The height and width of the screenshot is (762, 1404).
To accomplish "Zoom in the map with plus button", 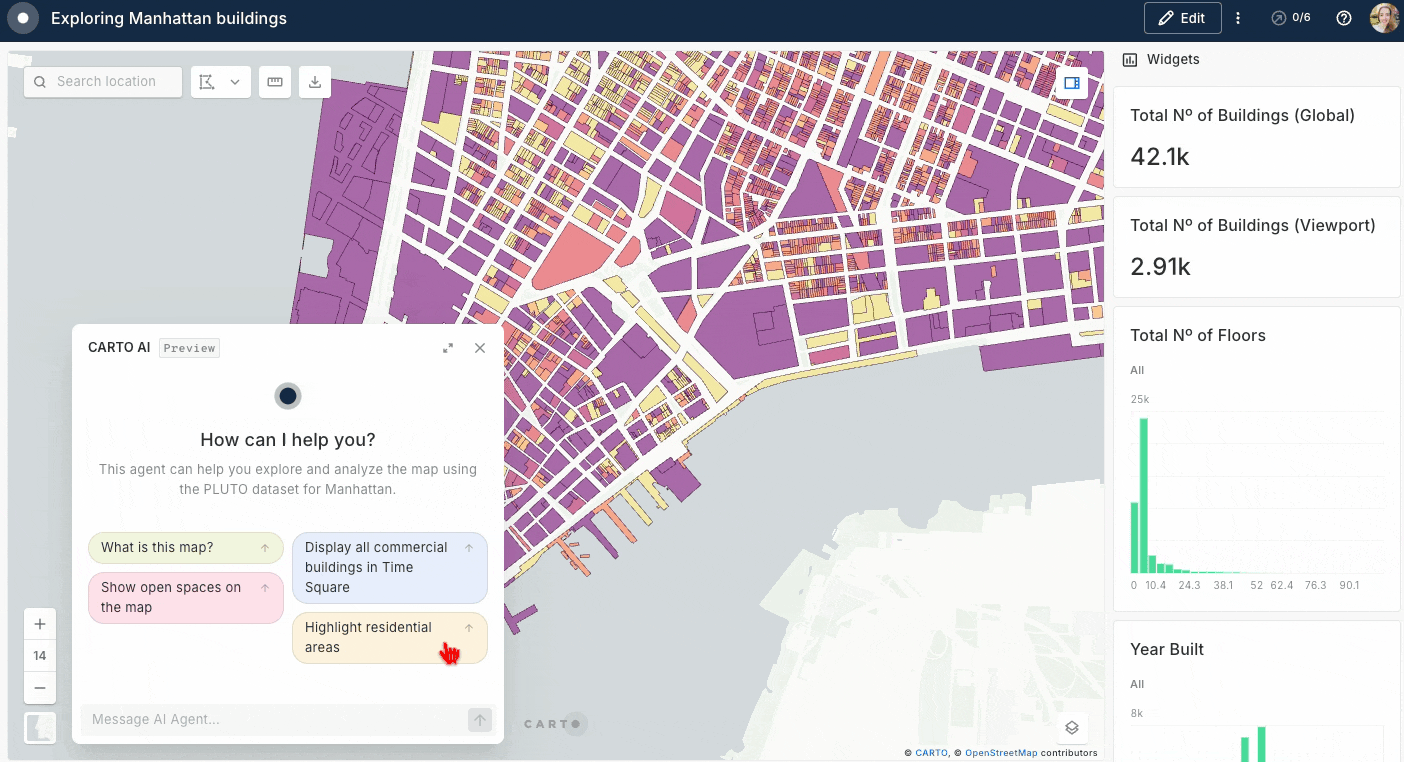I will (x=40, y=624).
